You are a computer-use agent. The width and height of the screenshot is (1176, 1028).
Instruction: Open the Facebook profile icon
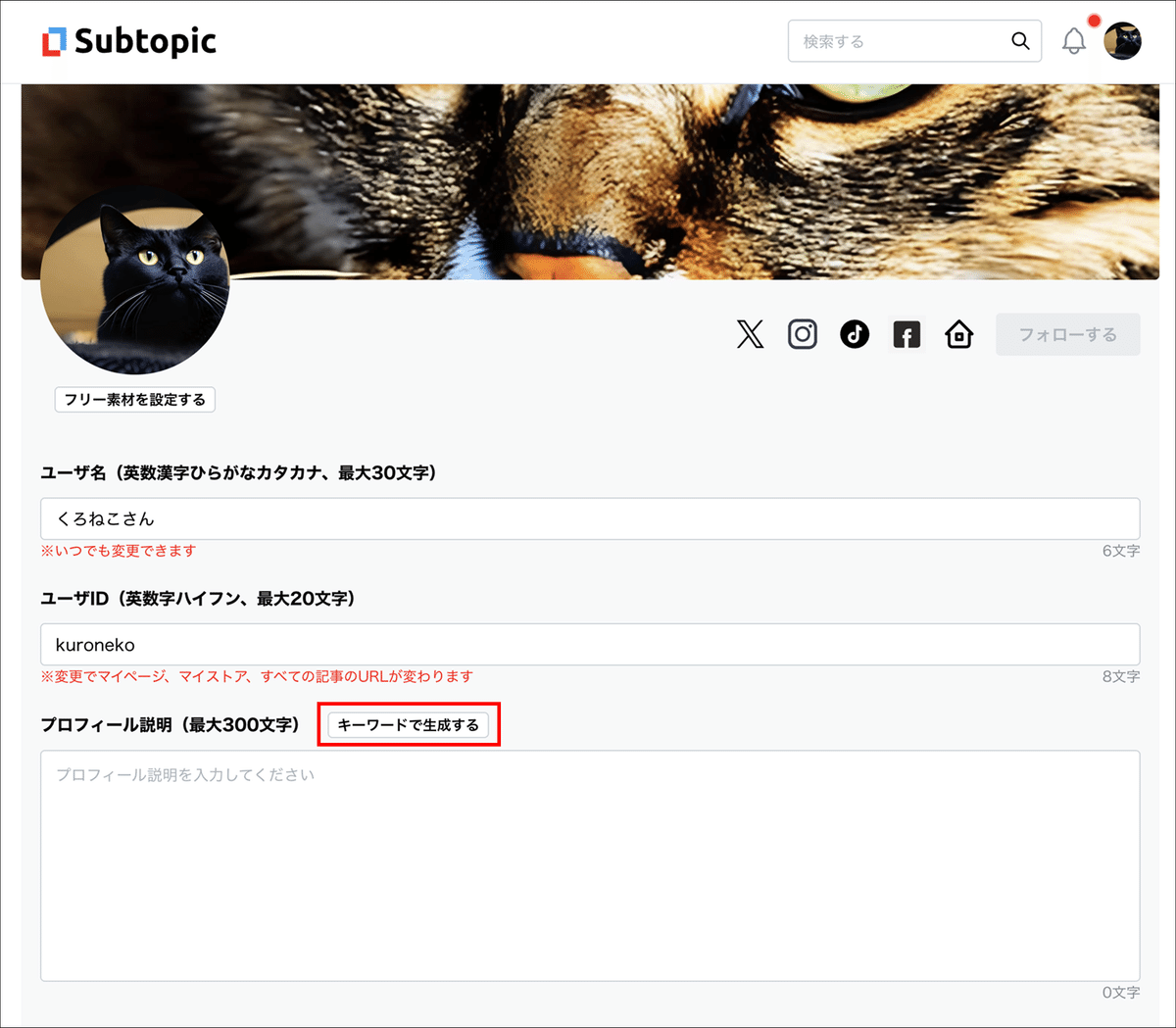pos(906,334)
